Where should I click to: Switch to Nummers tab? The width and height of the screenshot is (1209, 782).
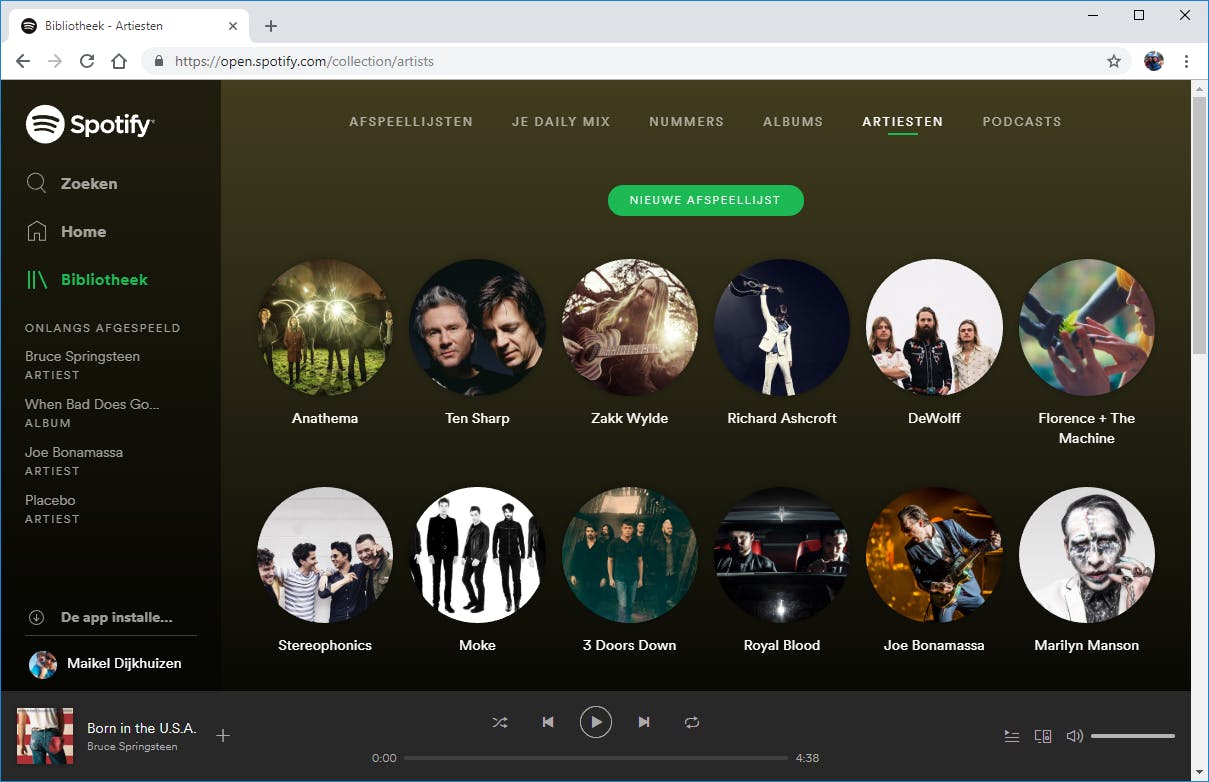pyautogui.click(x=686, y=121)
